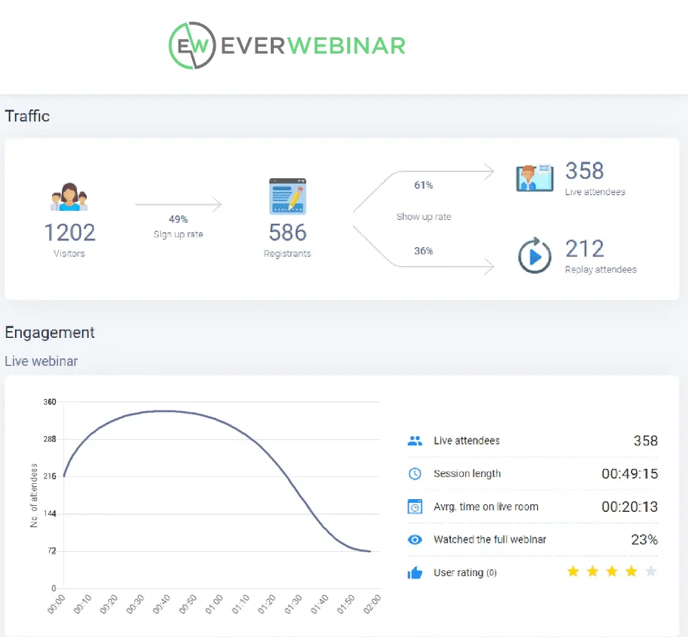Click the 1202 visitors count
This screenshot has width=688, height=637.
[x=69, y=233]
